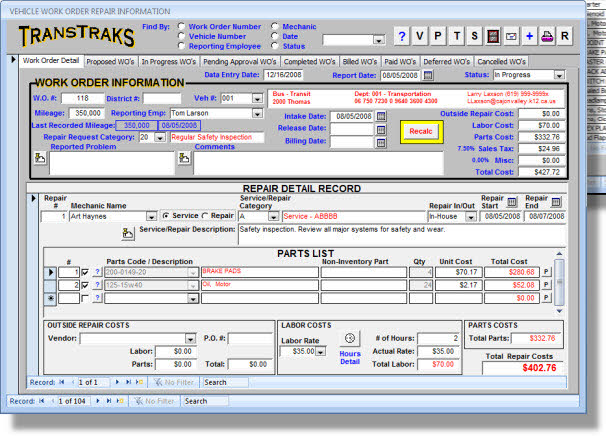Image resolution: width=606 pixels, height=436 pixels.
Task: Click the V toolbar button
Action: click(421, 36)
